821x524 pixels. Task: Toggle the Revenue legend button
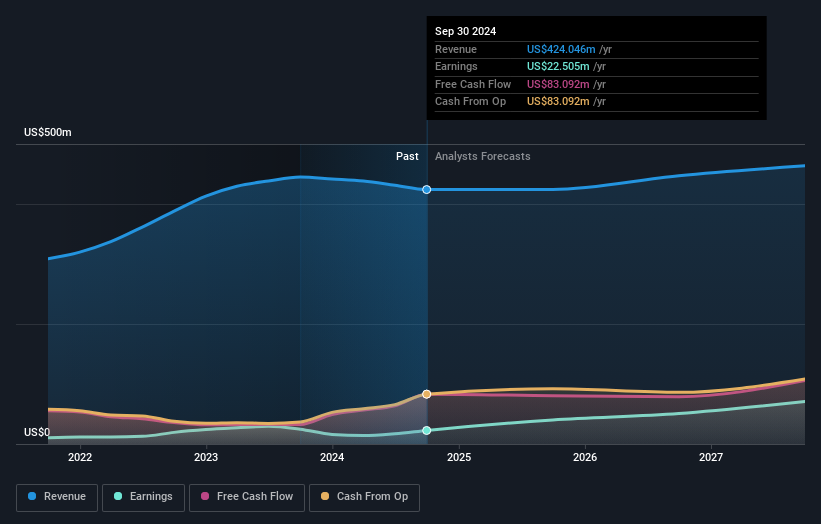point(57,497)
